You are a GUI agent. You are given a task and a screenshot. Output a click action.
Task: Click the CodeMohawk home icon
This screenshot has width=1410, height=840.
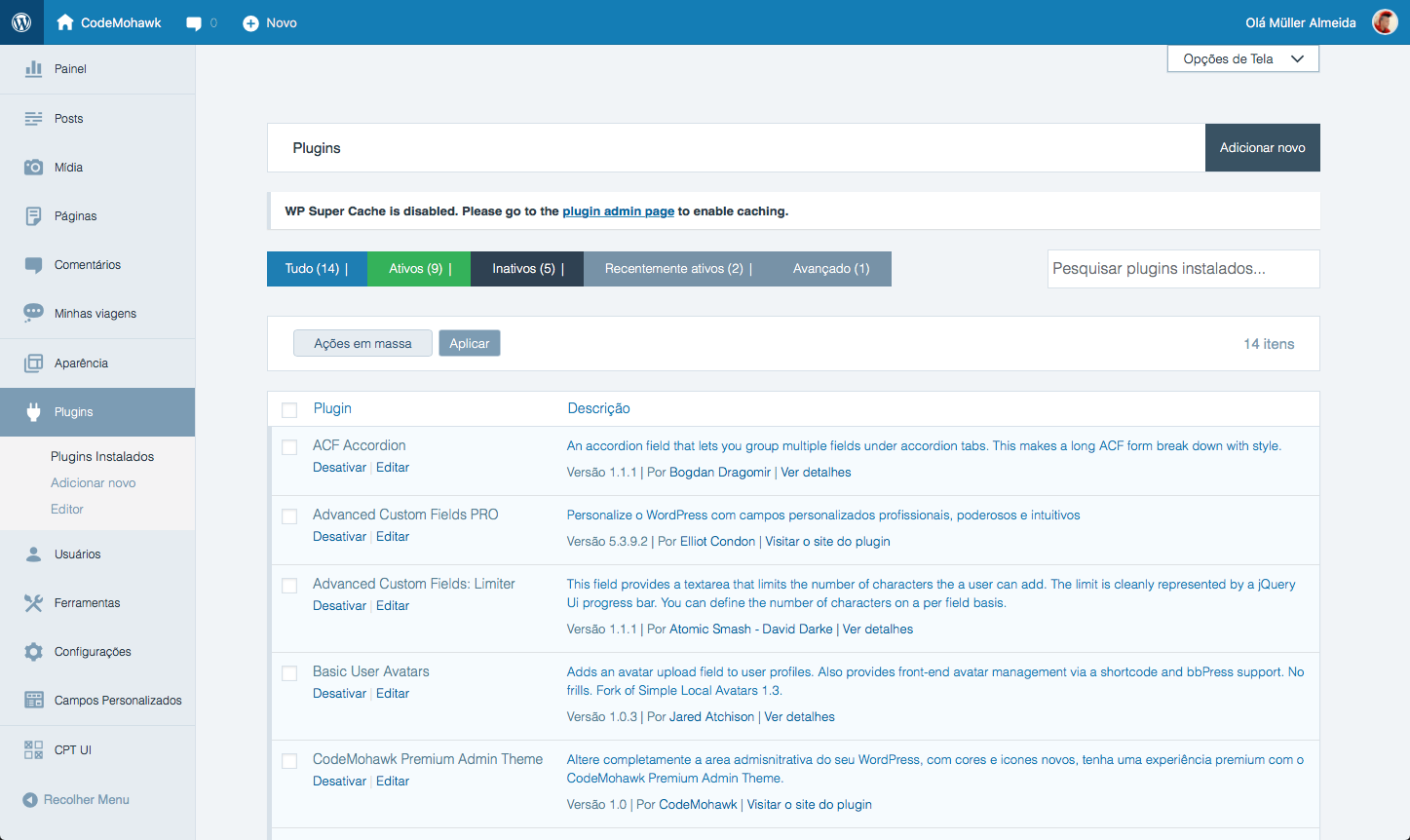[x=65, y=22]
